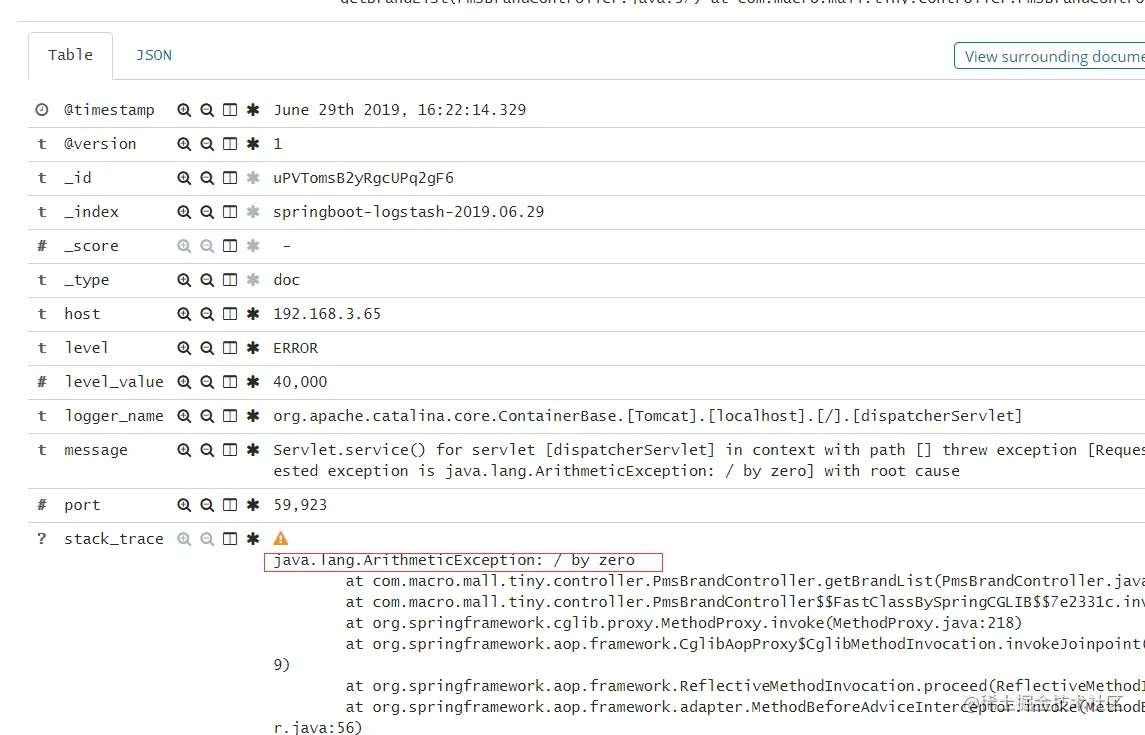Select the host value 192.168.3.65
This screenshot has width=1145, height=735.
(327, 314)
